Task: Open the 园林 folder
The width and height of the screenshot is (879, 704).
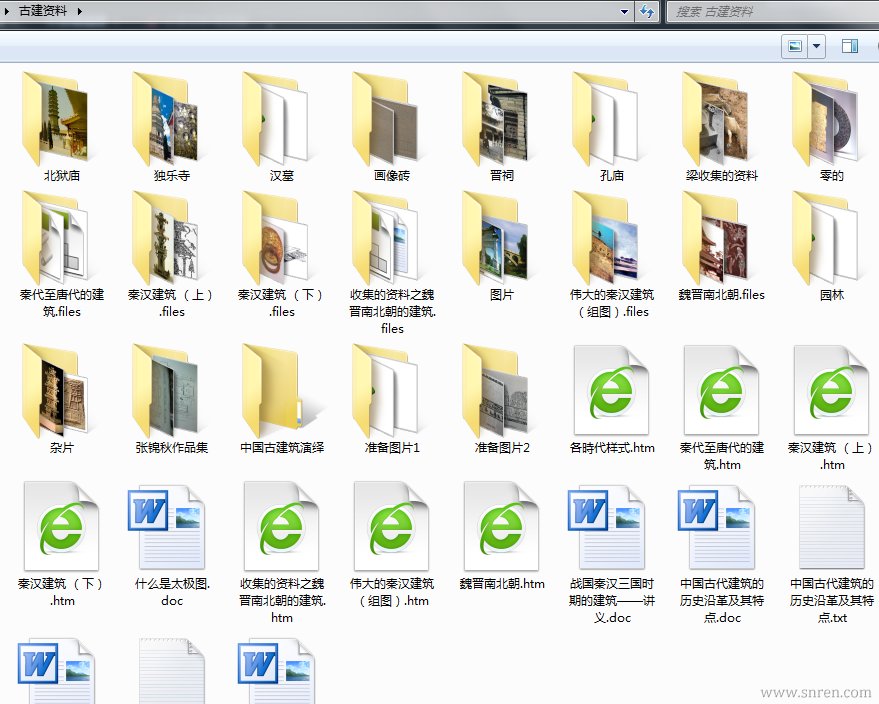Action: click(x=825, y=237)
